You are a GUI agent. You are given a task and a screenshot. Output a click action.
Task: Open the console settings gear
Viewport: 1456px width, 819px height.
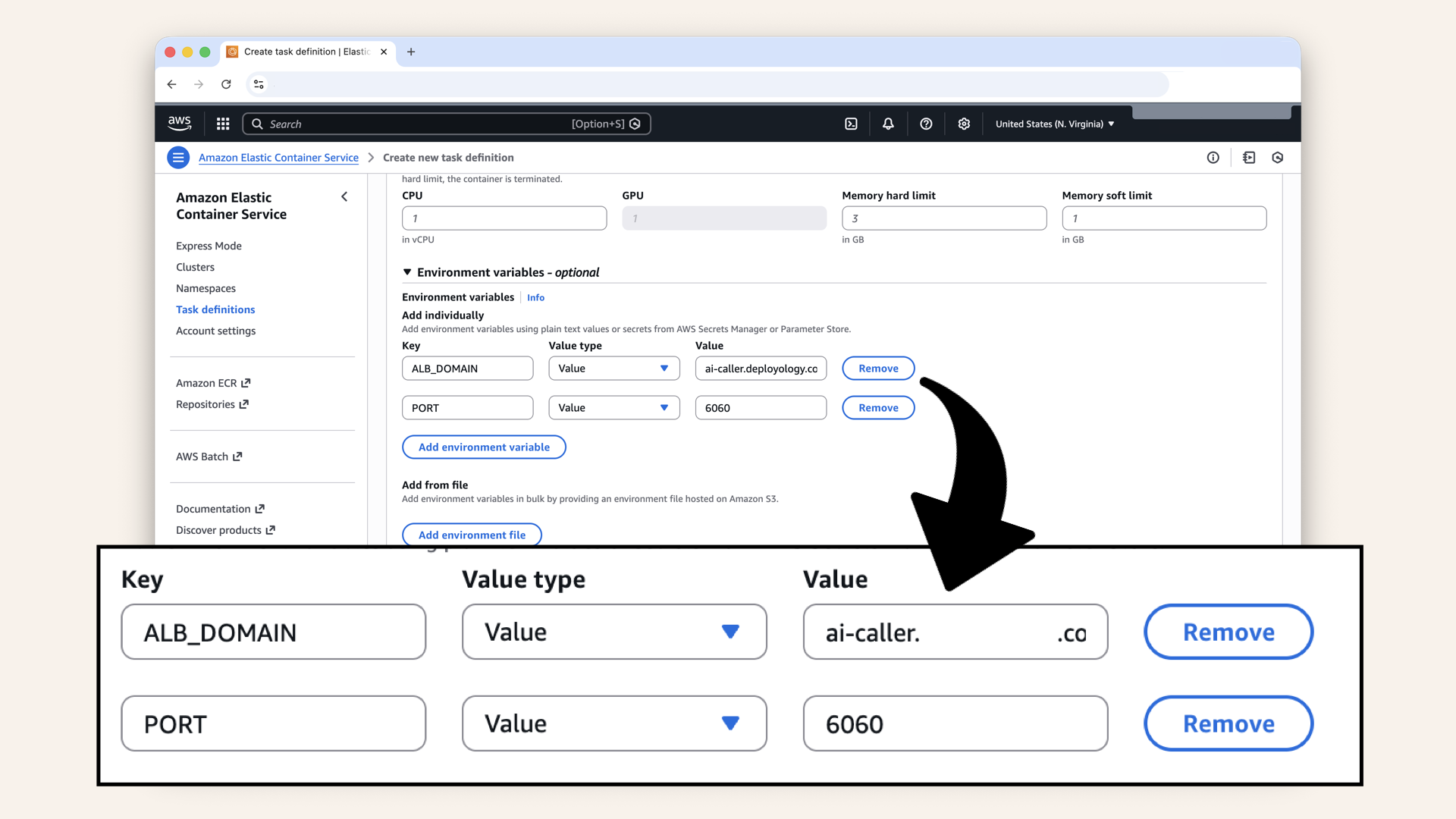(964, 124)
